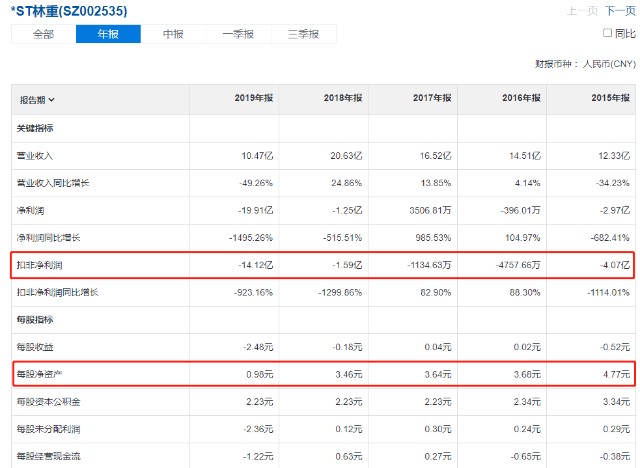This screenshot has height=468, width=640.
Task: Click the 每股收益 row label
Action: [x=35, y=346]
